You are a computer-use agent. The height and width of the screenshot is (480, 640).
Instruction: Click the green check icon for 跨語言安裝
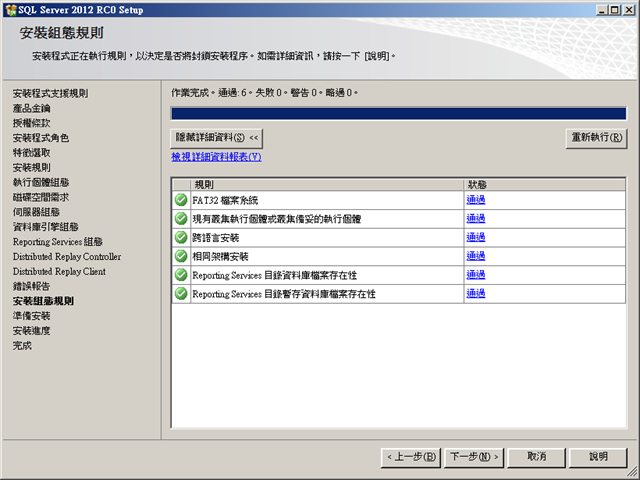181,238
